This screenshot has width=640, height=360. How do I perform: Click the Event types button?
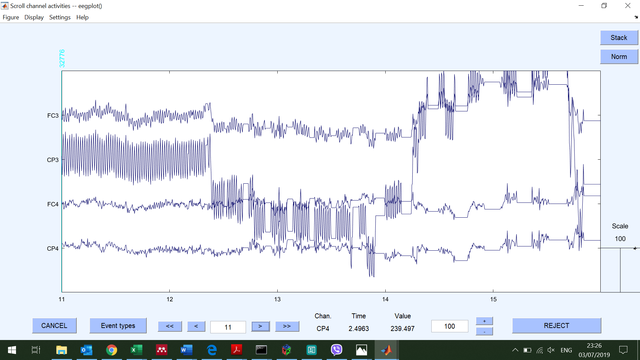118,326
